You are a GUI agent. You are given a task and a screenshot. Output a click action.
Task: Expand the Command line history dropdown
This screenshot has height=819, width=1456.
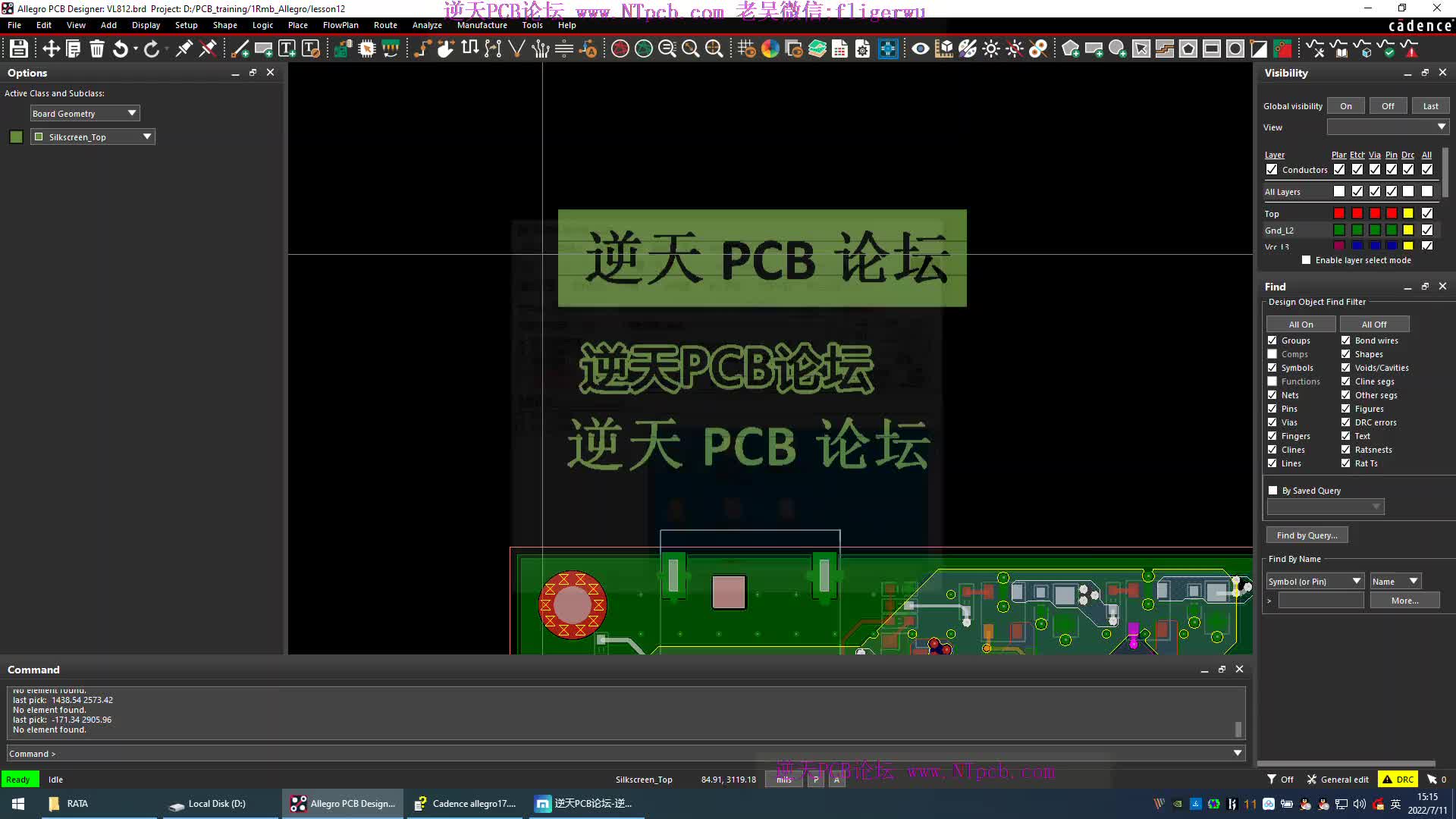pyautogui.click(x=1238, y=754)
